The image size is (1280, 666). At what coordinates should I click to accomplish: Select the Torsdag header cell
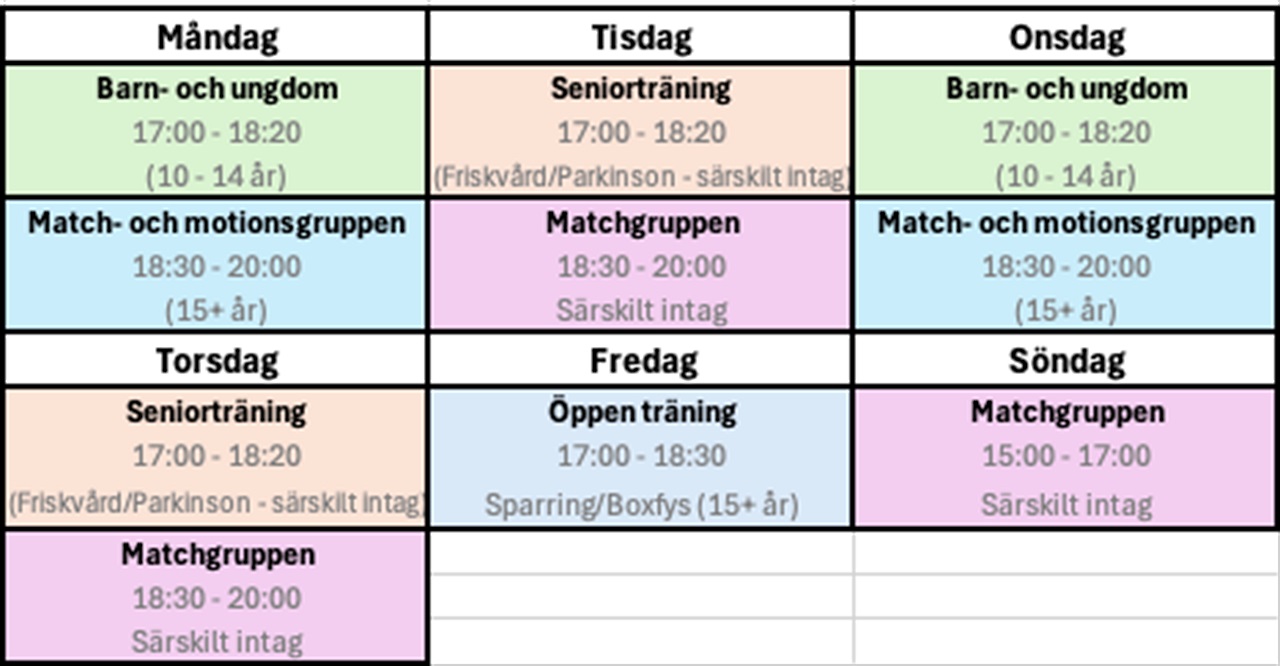217,361
